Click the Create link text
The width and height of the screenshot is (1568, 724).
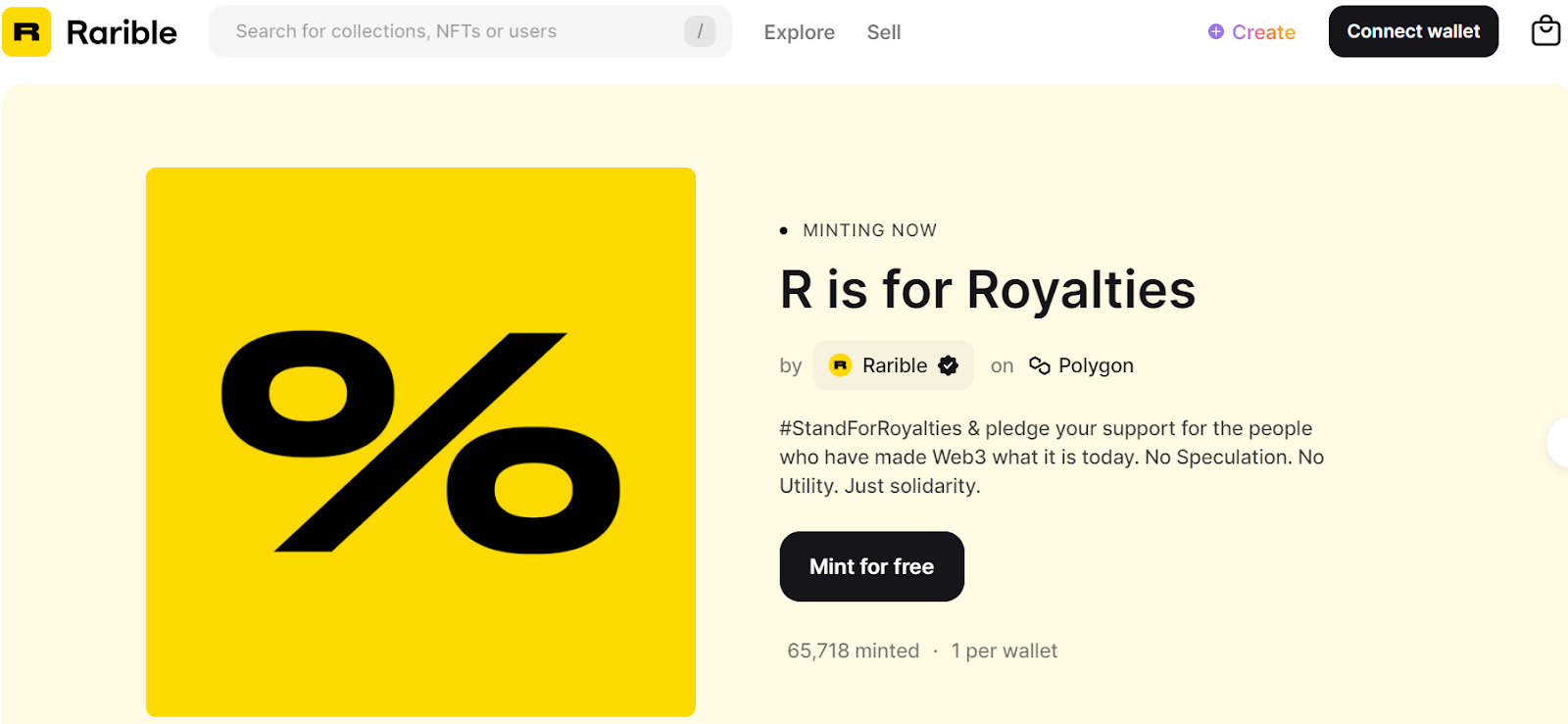1263,32
